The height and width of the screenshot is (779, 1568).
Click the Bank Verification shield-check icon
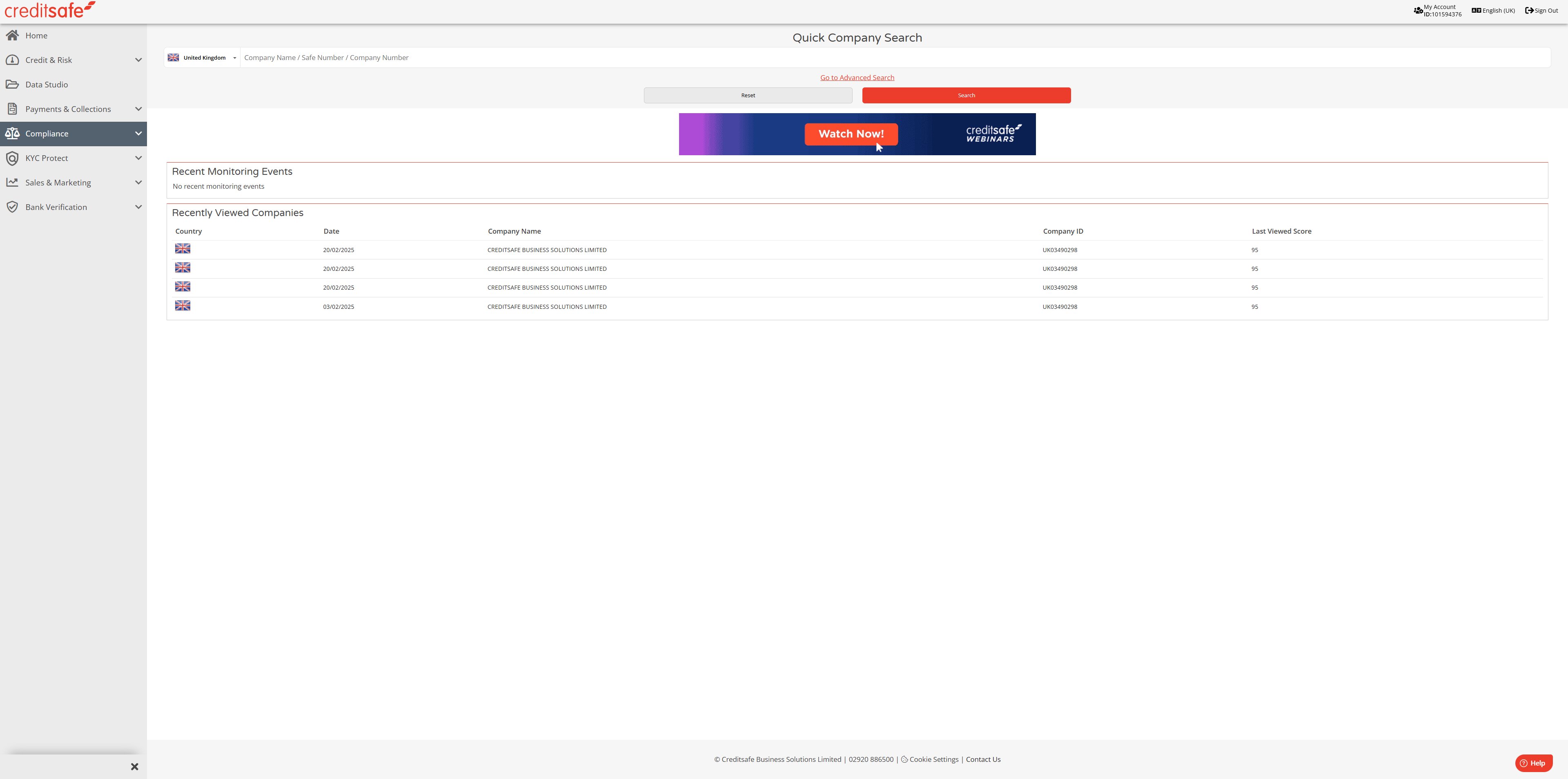point(12,207)
